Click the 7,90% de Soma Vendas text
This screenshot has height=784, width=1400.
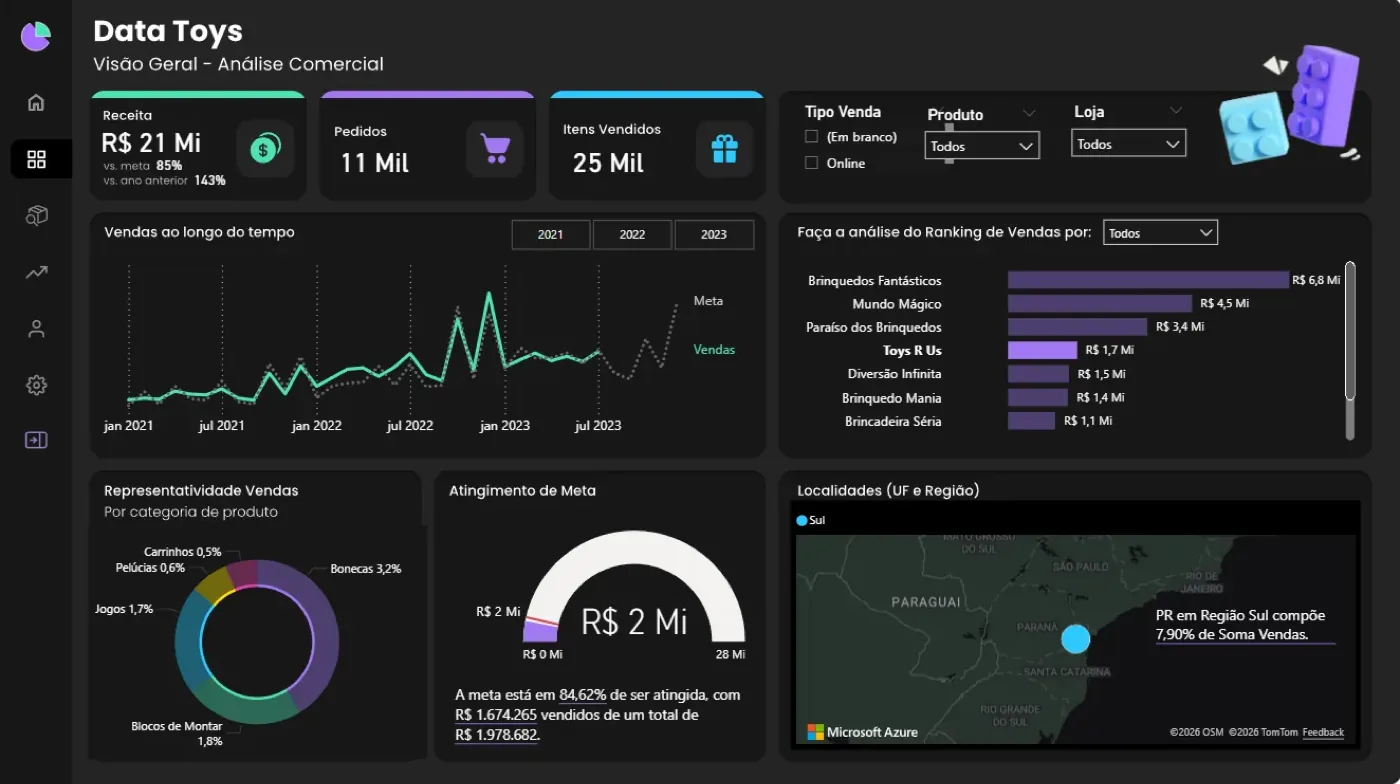click(1231, 635)
